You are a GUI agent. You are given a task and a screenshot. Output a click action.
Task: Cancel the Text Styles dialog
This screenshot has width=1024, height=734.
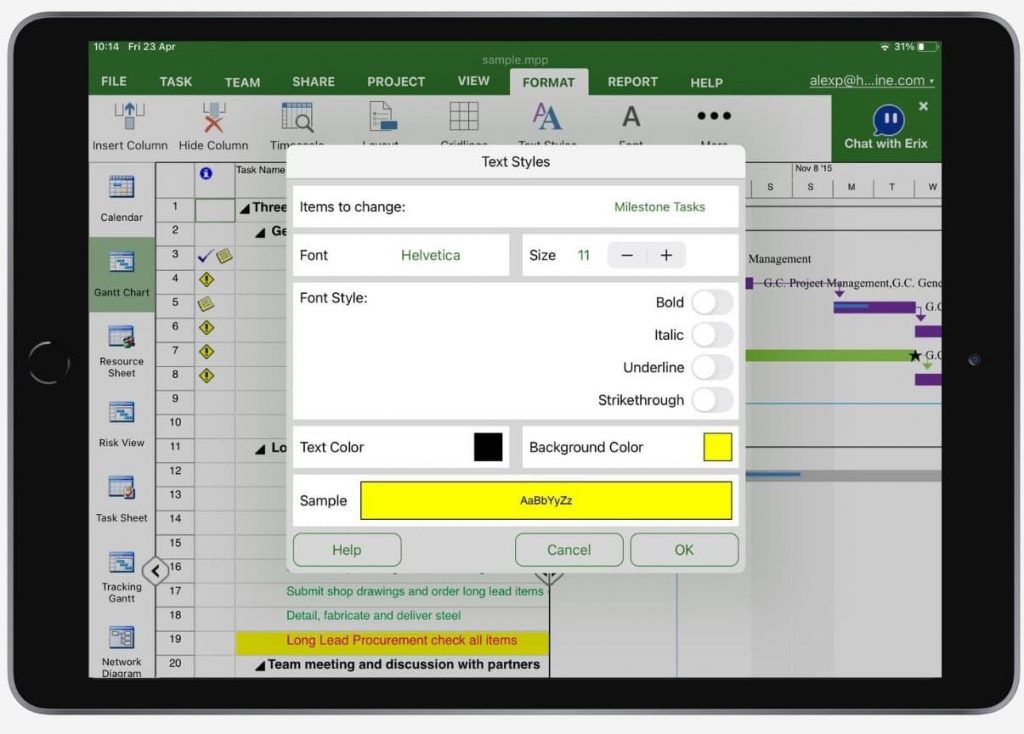568,549
